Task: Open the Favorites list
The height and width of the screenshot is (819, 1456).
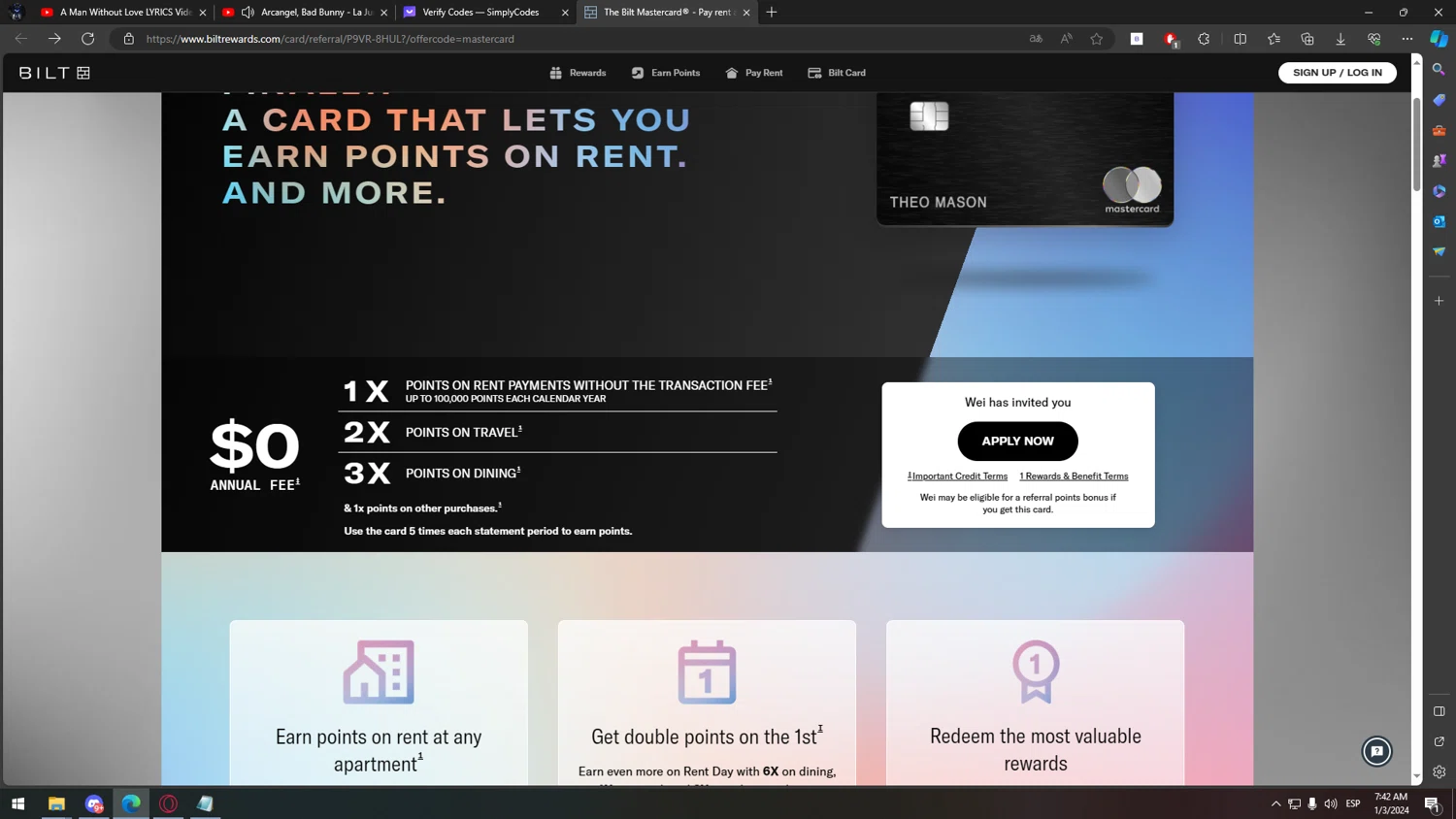Action: 1274,39
